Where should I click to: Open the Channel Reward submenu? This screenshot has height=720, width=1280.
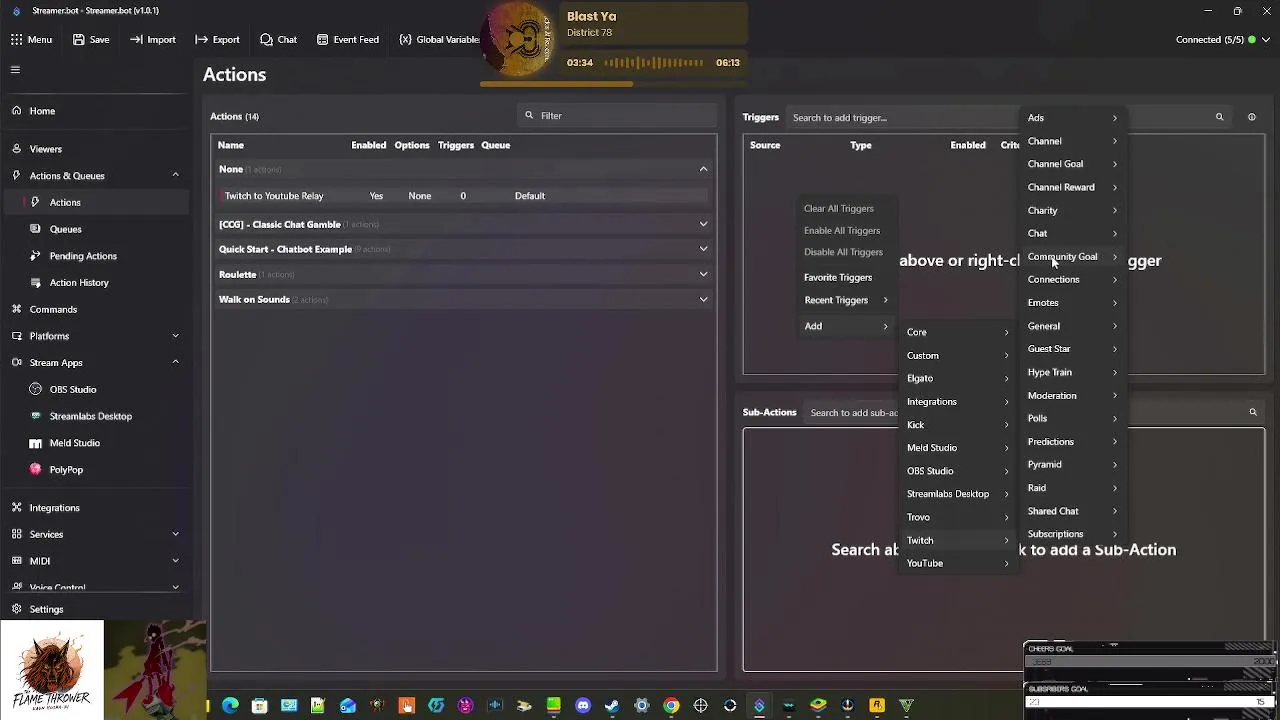[x=1073, y=187]
